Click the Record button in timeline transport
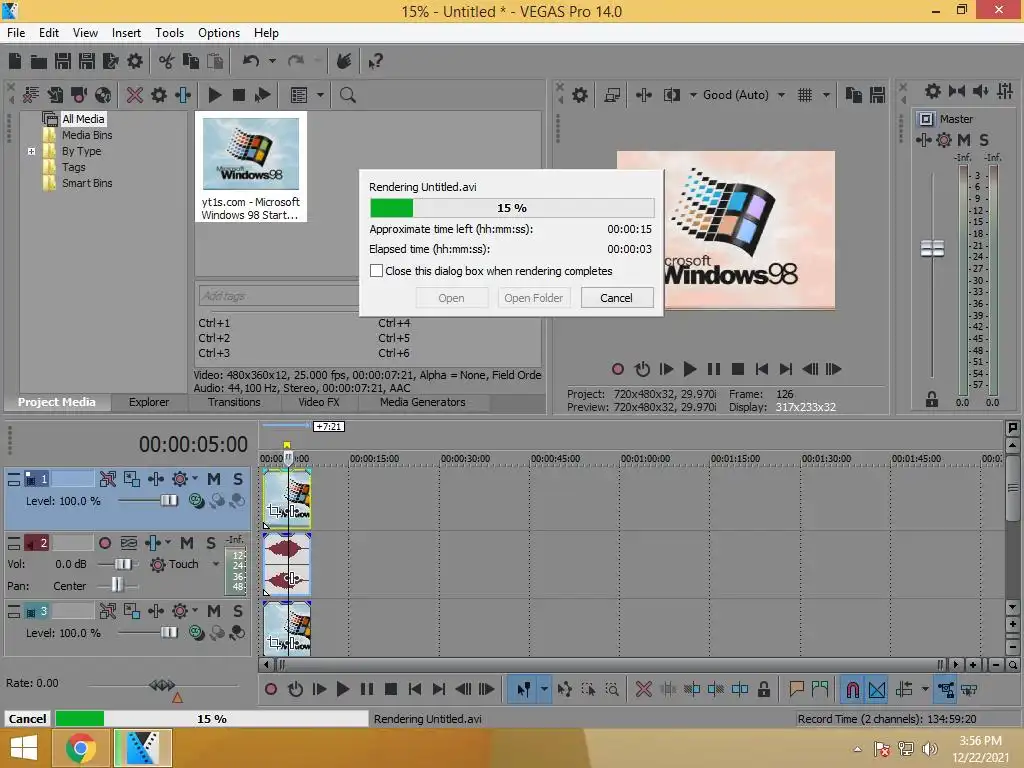 coord(271,689)
